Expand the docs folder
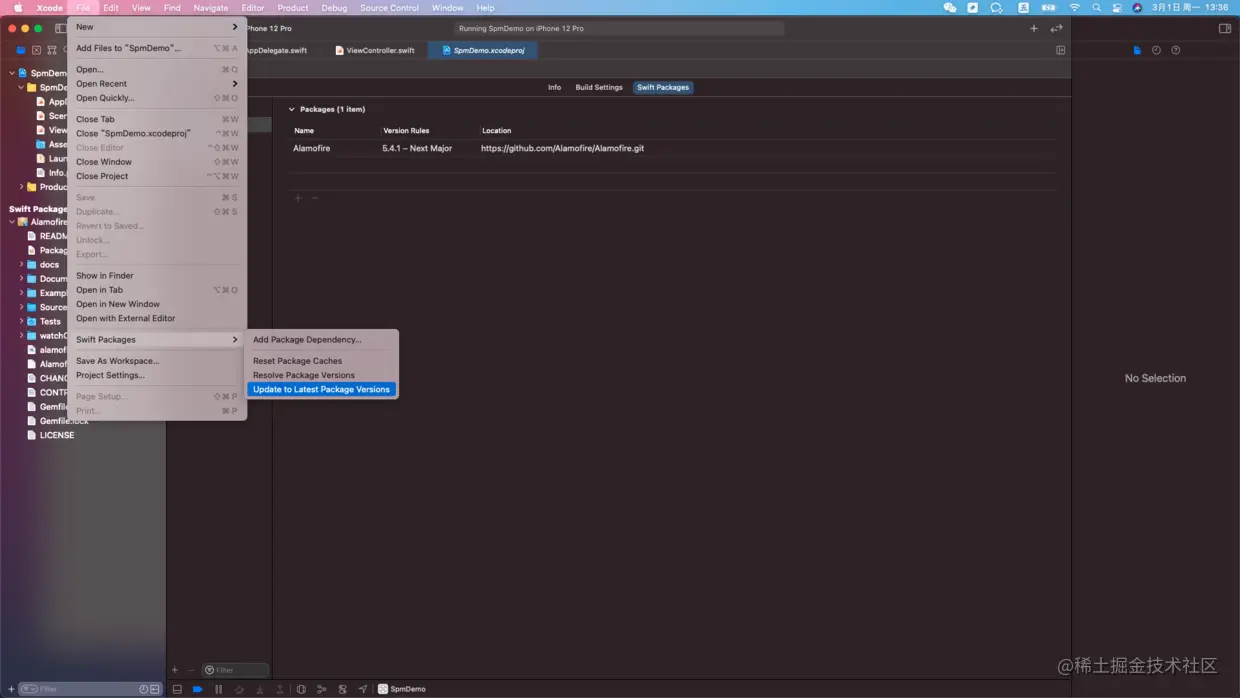Screen dimensions: 1240x698 (21, 265)
